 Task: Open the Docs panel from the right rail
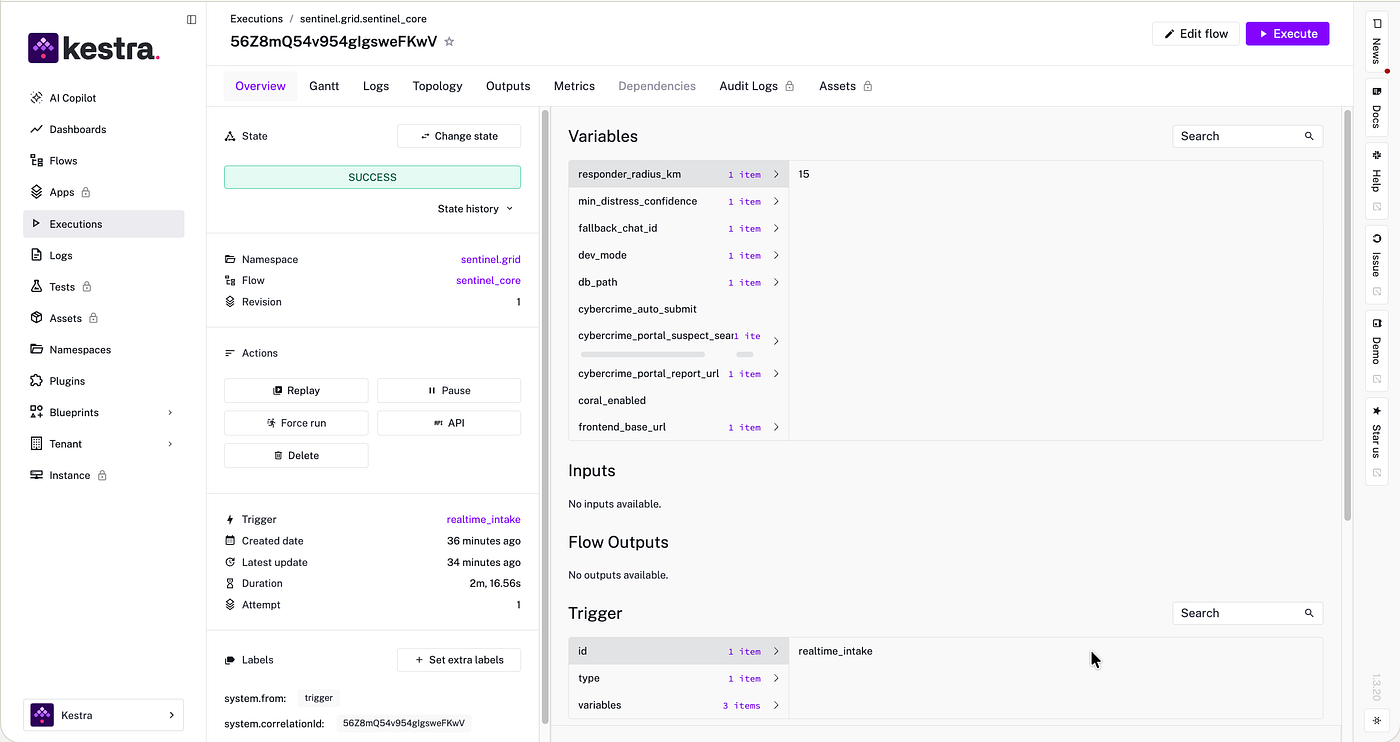1376,107
